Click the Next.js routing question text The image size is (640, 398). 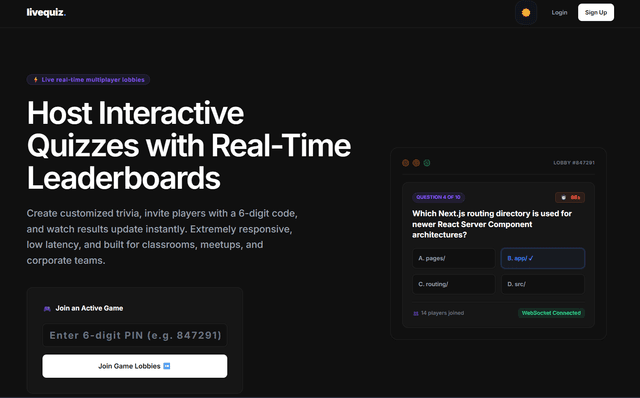coord(492,224)
